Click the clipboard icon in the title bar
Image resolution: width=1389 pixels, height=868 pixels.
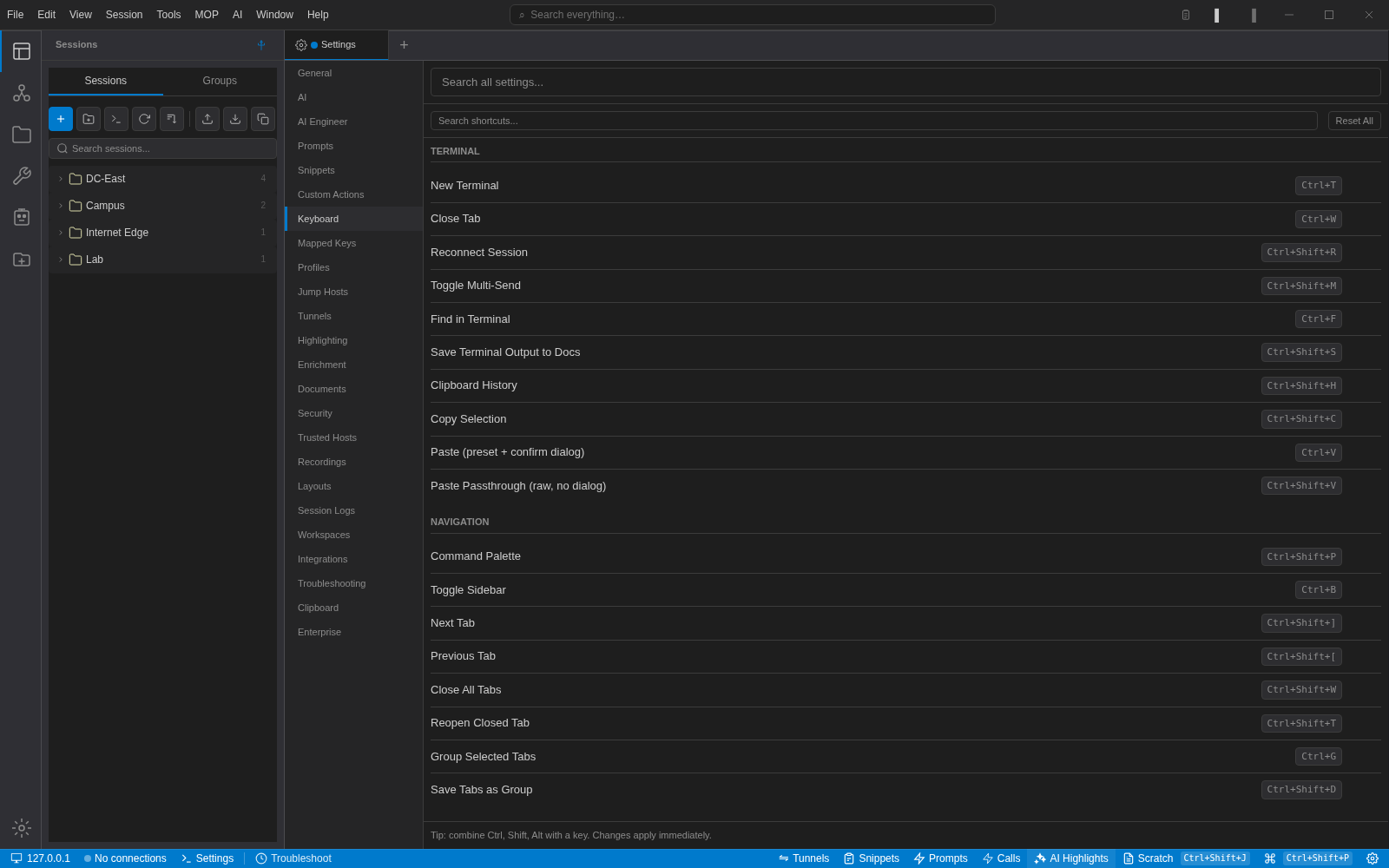point(1186,15)
